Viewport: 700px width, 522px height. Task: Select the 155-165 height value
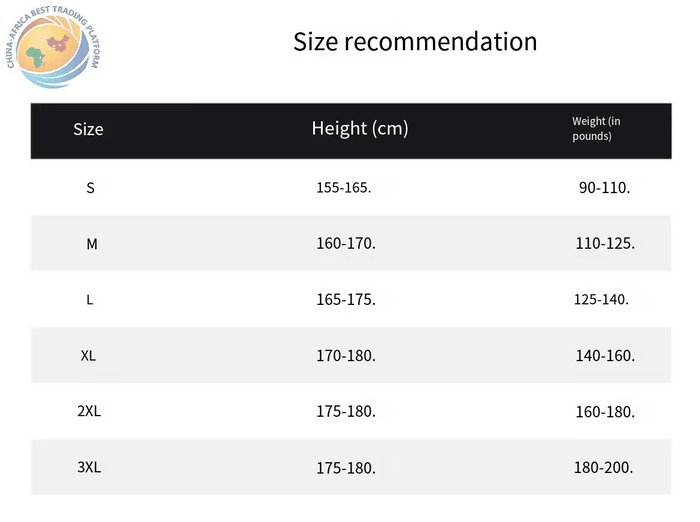click(x=344, y=188)
